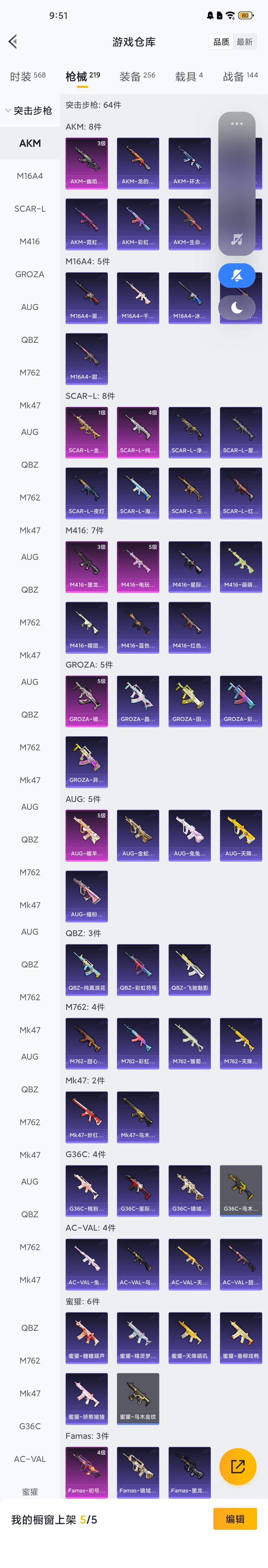Viewport: 268px width, 1568px height.
Task: Tap the back arrow icon
Action: pos(13,41)
